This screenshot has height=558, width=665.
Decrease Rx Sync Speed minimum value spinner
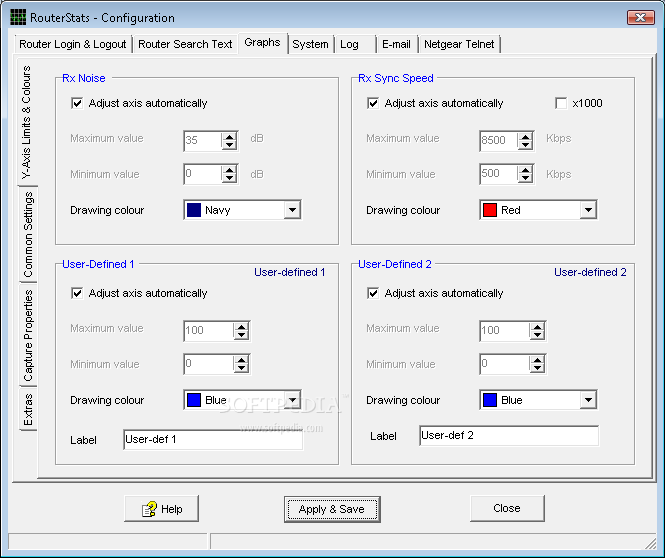coord(525,178)
